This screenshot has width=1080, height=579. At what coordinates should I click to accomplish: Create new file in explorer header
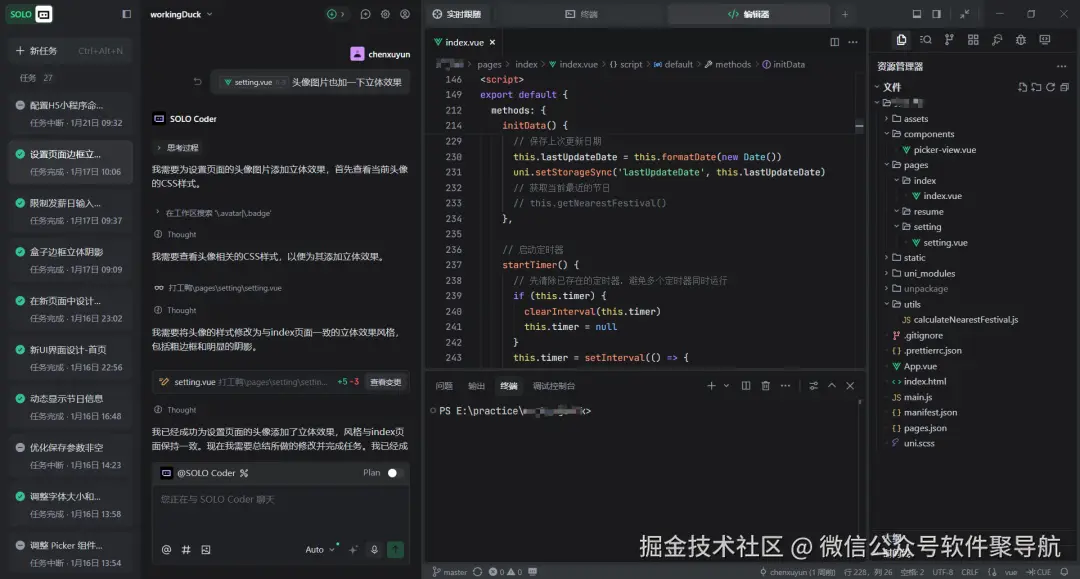tap(1022, 87)
